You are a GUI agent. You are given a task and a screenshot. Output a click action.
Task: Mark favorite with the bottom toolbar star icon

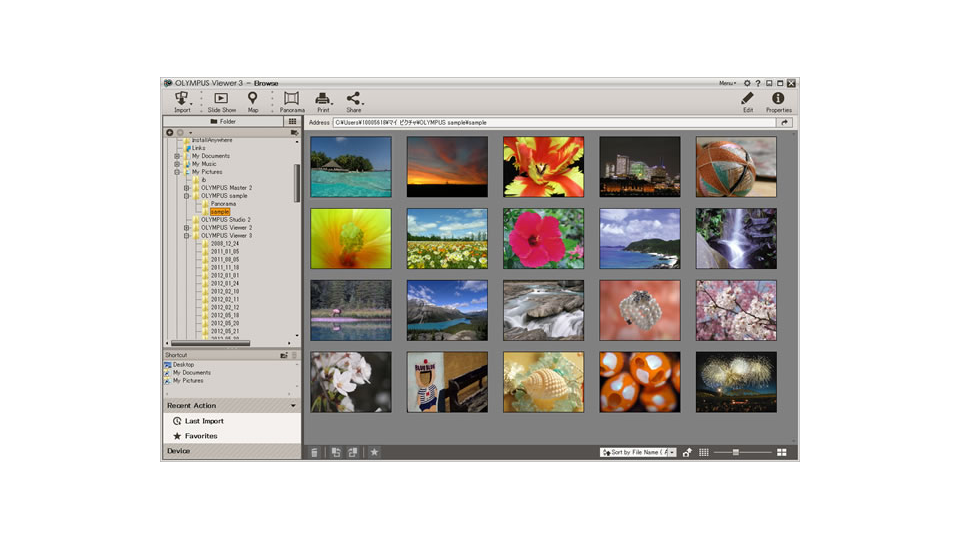coord(374,452)
